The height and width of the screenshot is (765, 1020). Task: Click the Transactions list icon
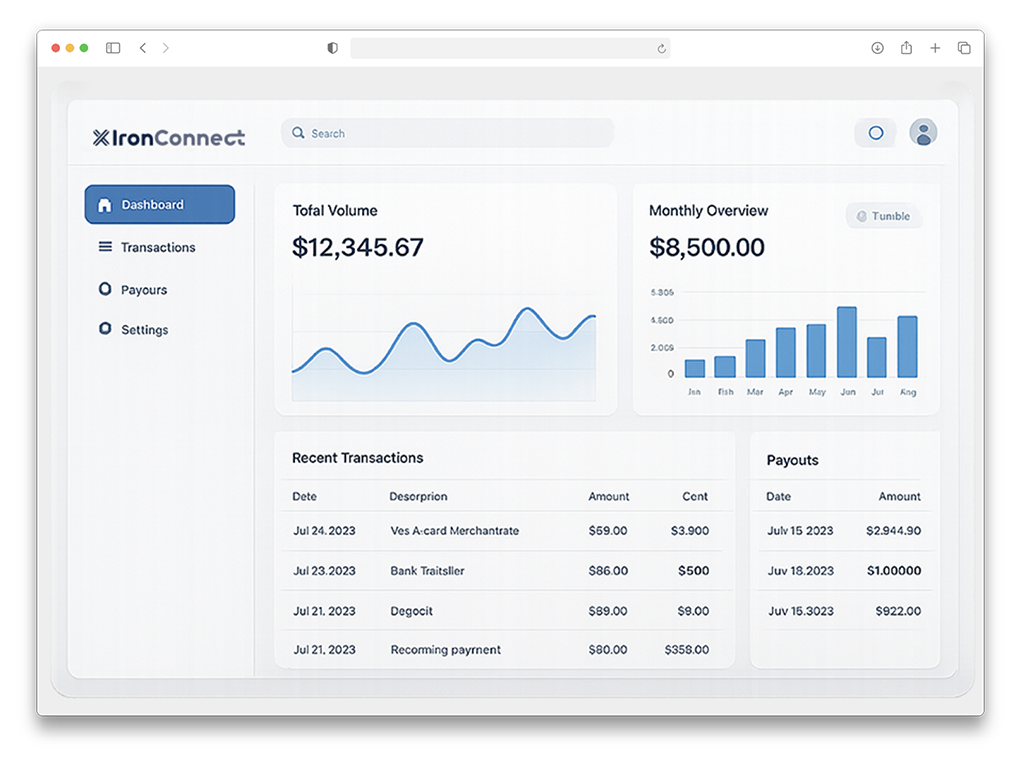tap(105, 247)
